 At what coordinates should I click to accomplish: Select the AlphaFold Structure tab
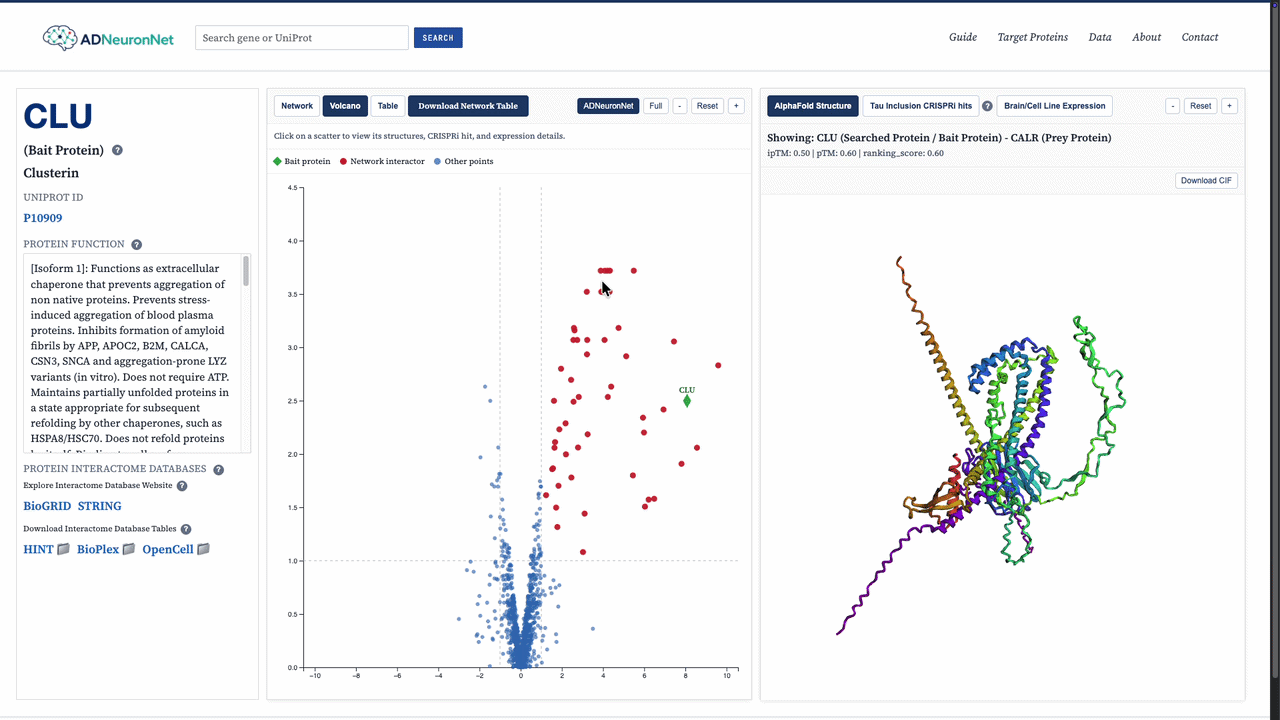click(x=813, y=106)
